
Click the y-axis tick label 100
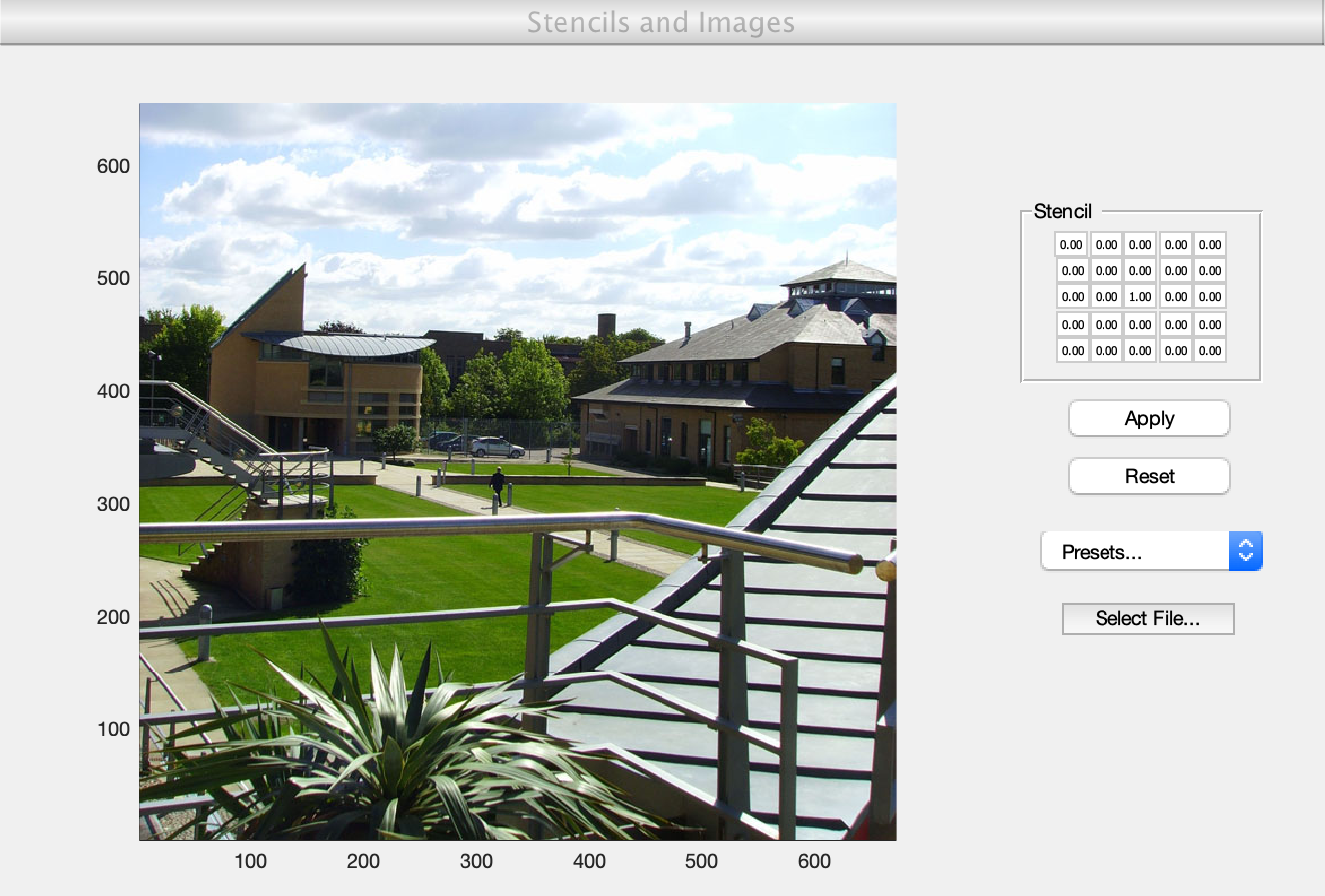[113, 729]
